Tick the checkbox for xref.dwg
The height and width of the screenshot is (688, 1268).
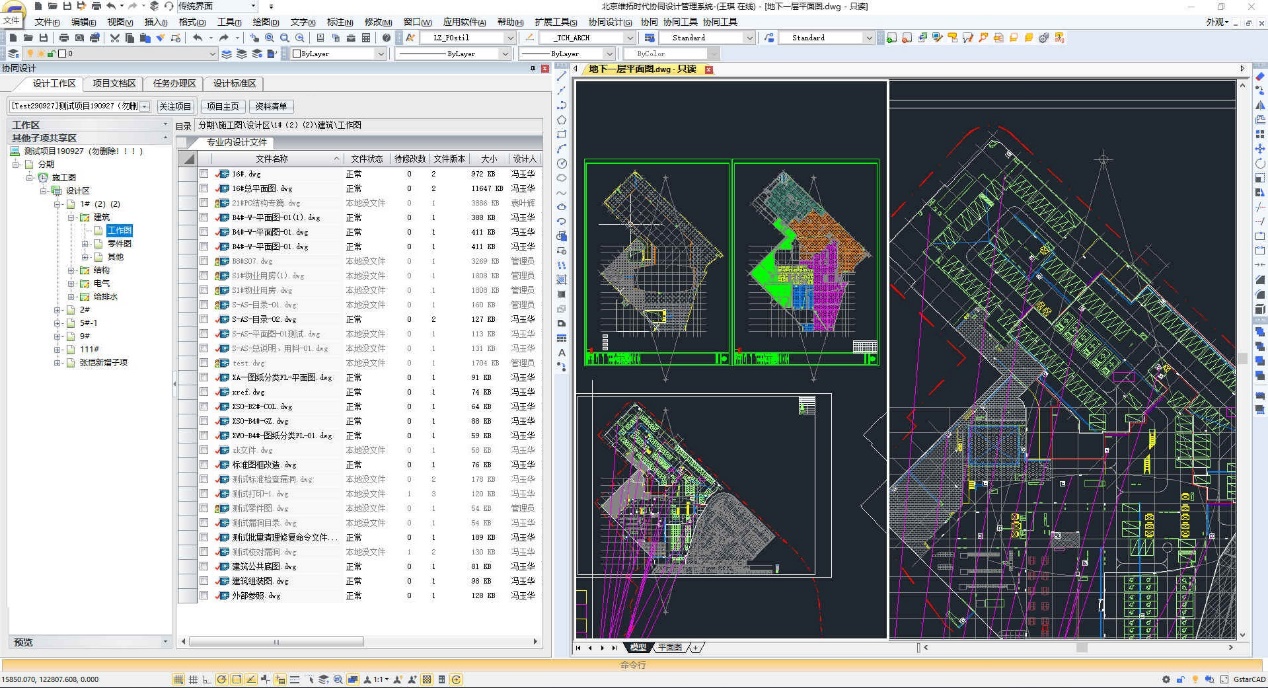(204, 392)
